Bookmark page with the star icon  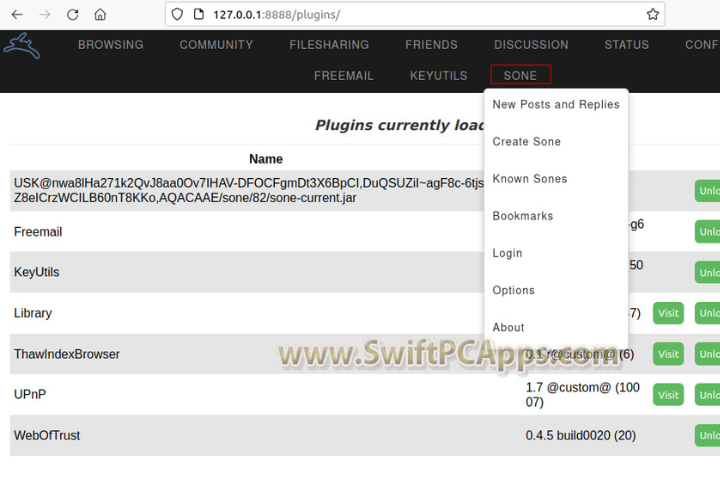[x=652, y=14]
